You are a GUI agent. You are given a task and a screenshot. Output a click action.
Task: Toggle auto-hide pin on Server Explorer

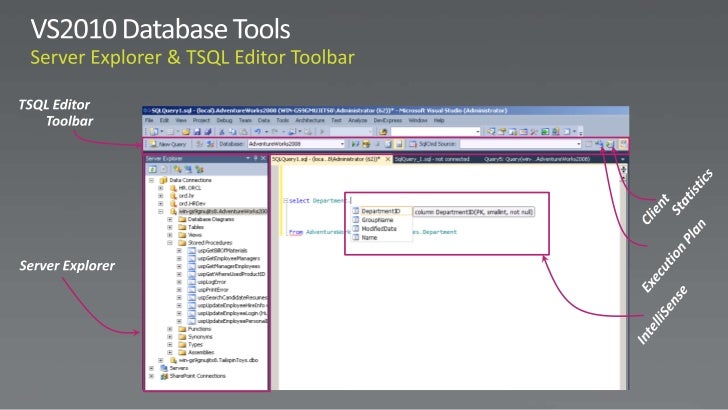click(x=255, y=158)
